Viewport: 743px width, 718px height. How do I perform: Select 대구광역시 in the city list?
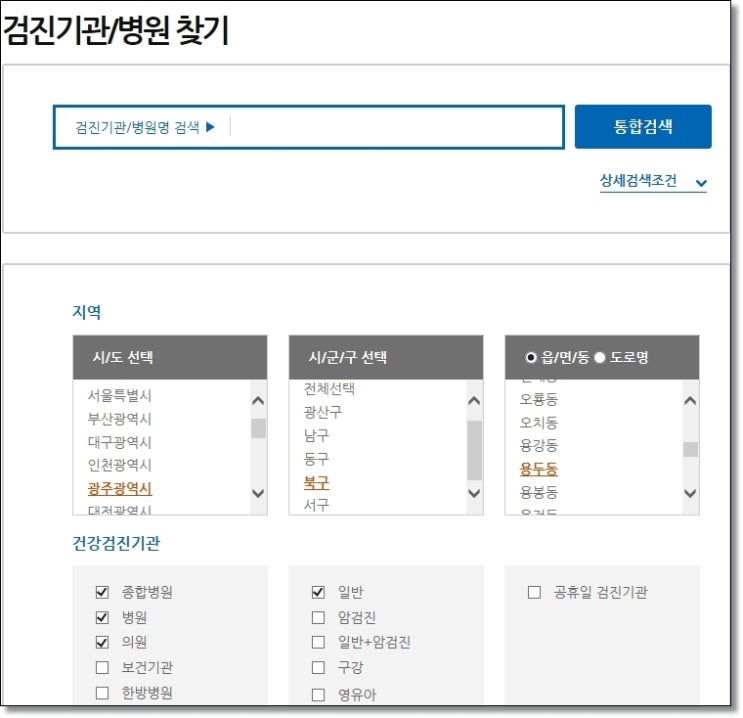119,442
